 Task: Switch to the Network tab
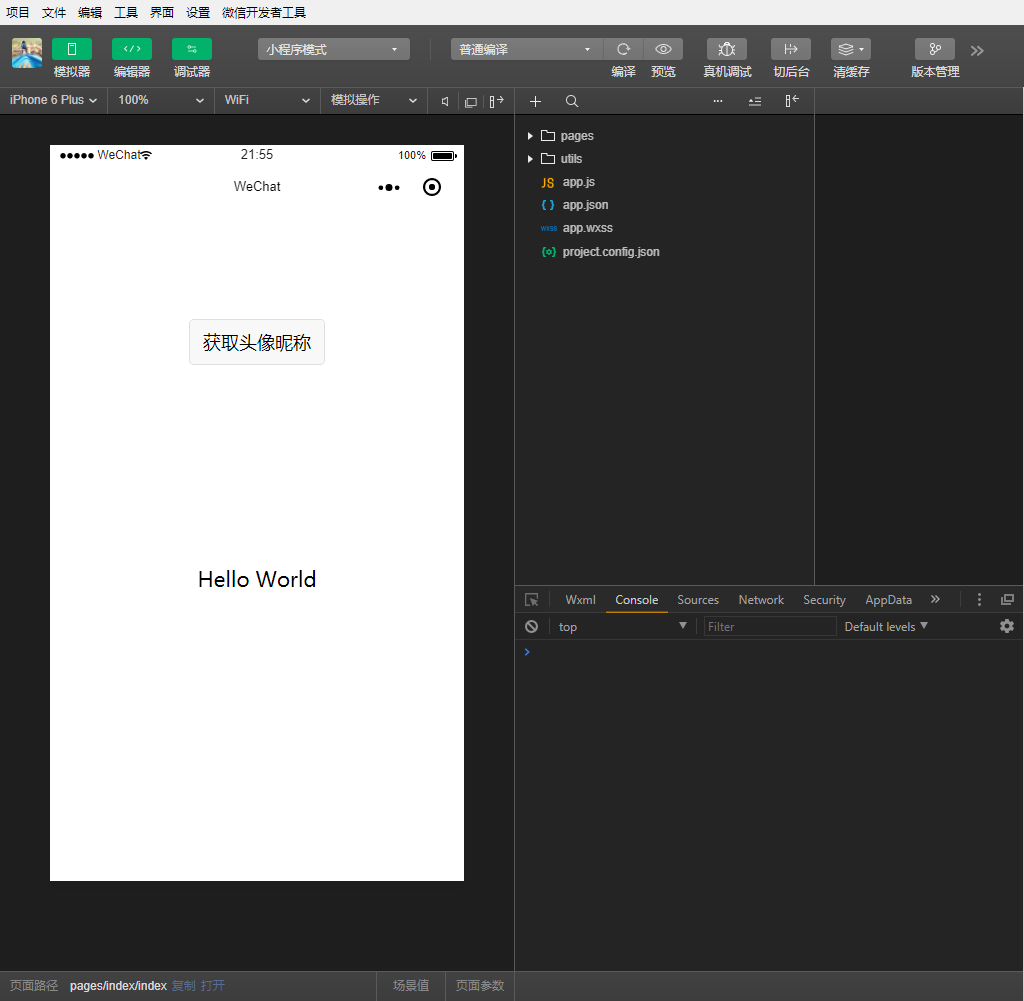click(761, 599)
